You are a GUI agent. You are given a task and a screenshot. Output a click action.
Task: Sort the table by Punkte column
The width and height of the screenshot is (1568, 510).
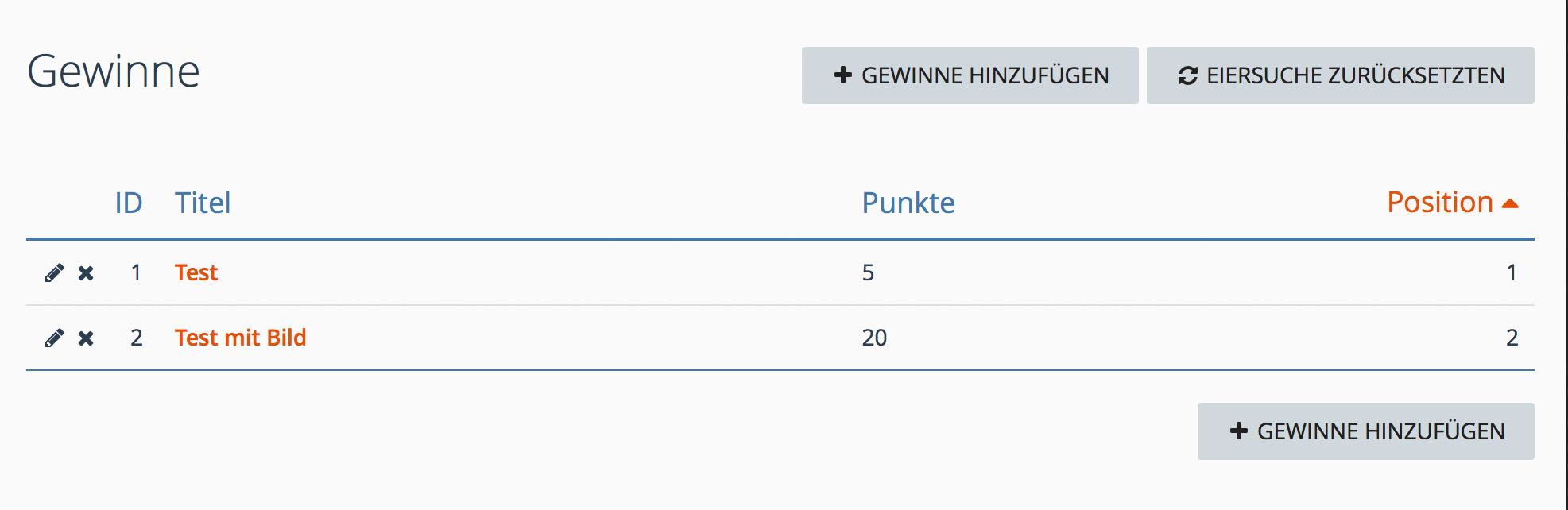tap(908, 203)
